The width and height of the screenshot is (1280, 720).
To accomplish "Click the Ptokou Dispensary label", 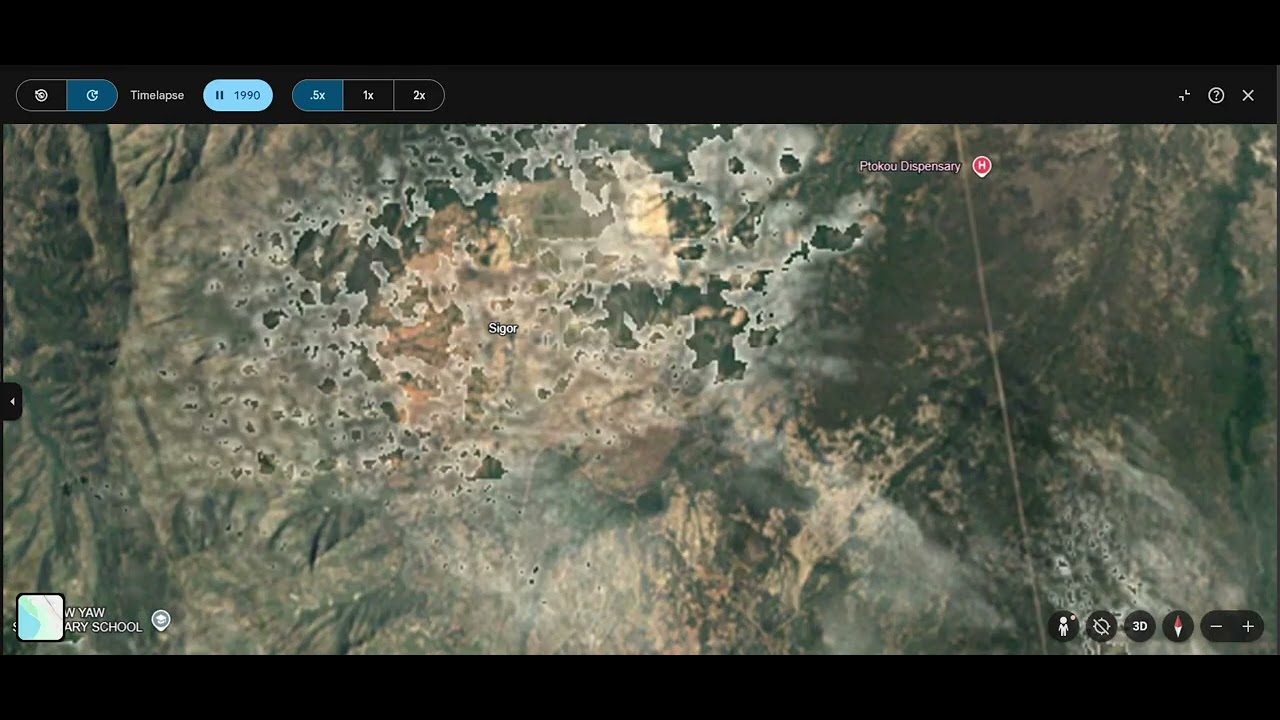I will point(910,166).
